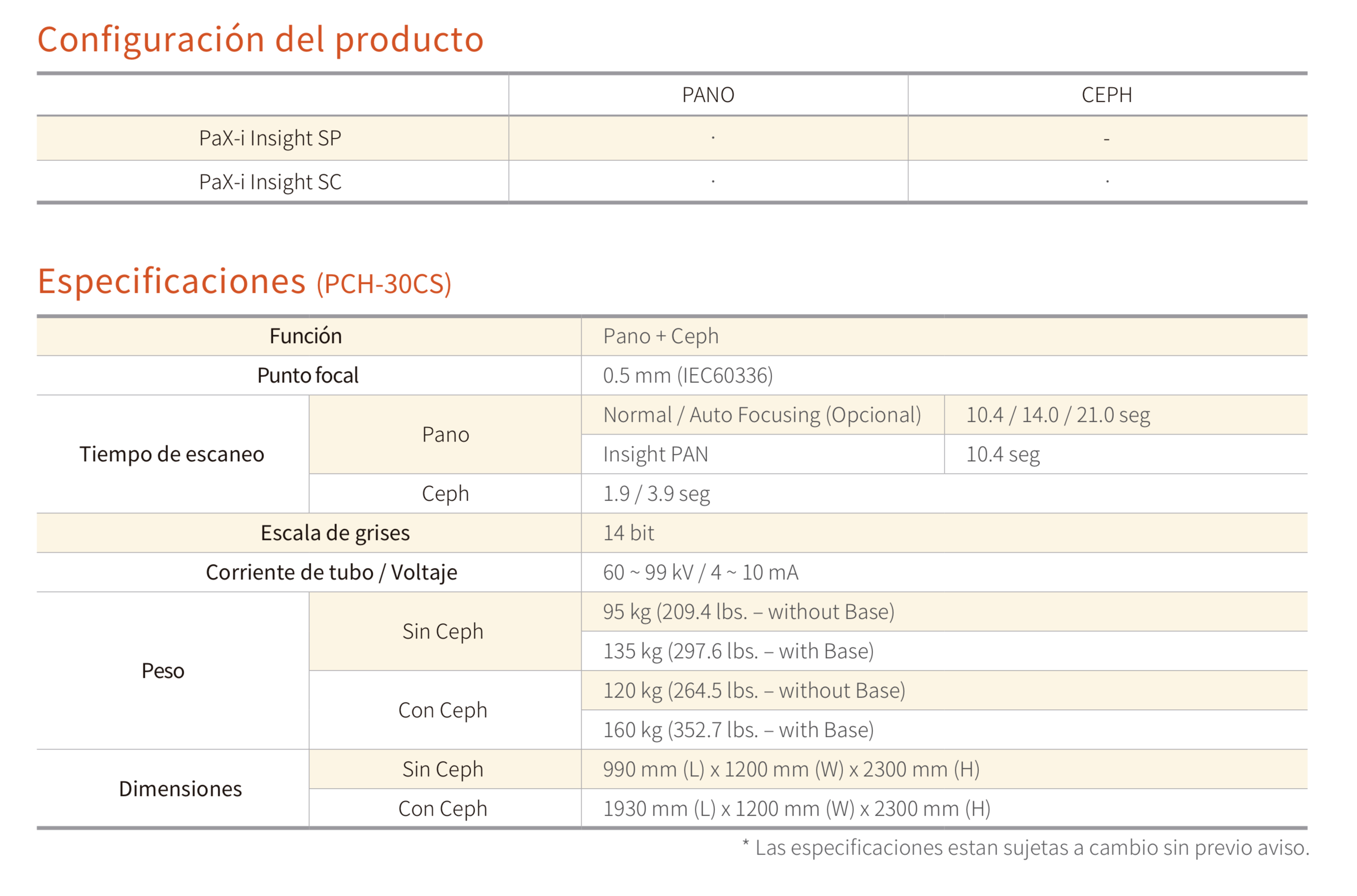Click the 'Especificaciones' heading
1357x896 pixels.
[x=172, y=281]
